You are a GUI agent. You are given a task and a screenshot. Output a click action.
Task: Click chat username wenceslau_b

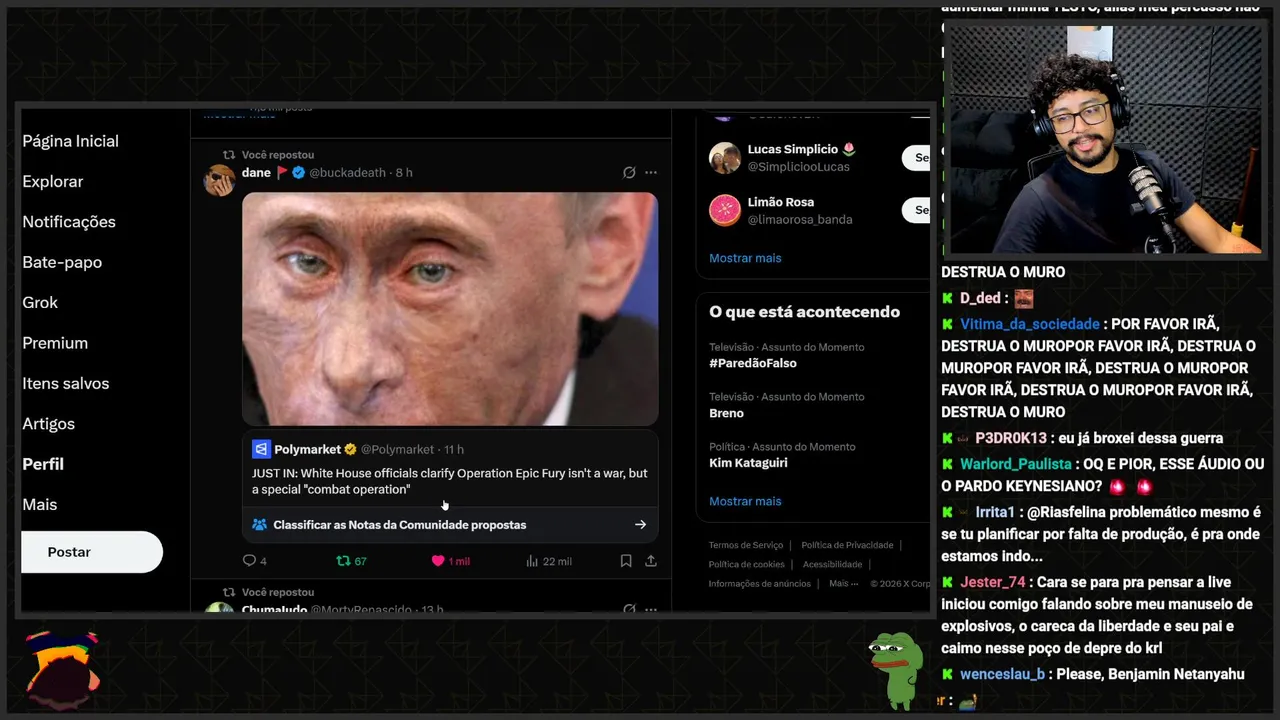[1002, 674]
